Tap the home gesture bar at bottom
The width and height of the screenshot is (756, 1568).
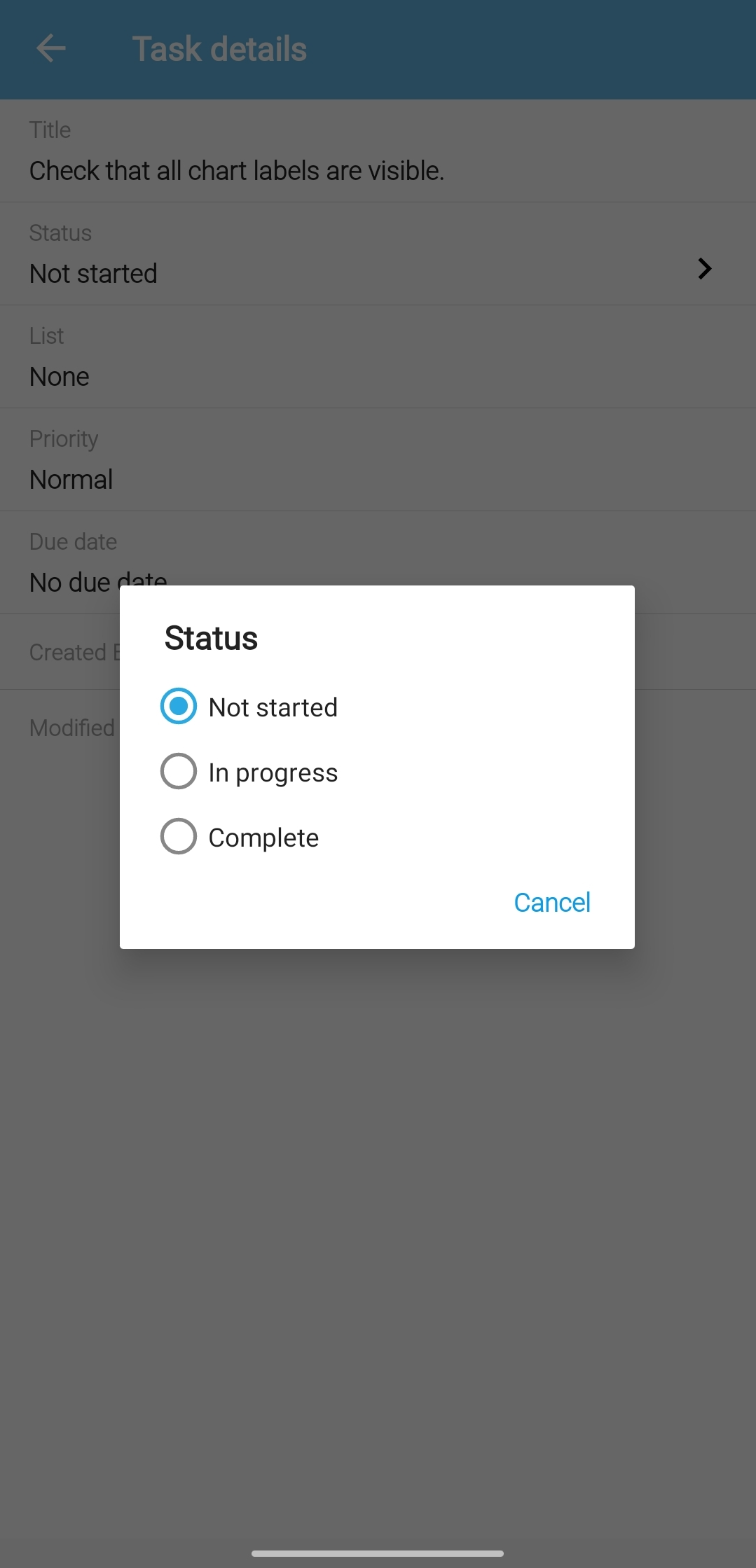(x=378, y=1553)
